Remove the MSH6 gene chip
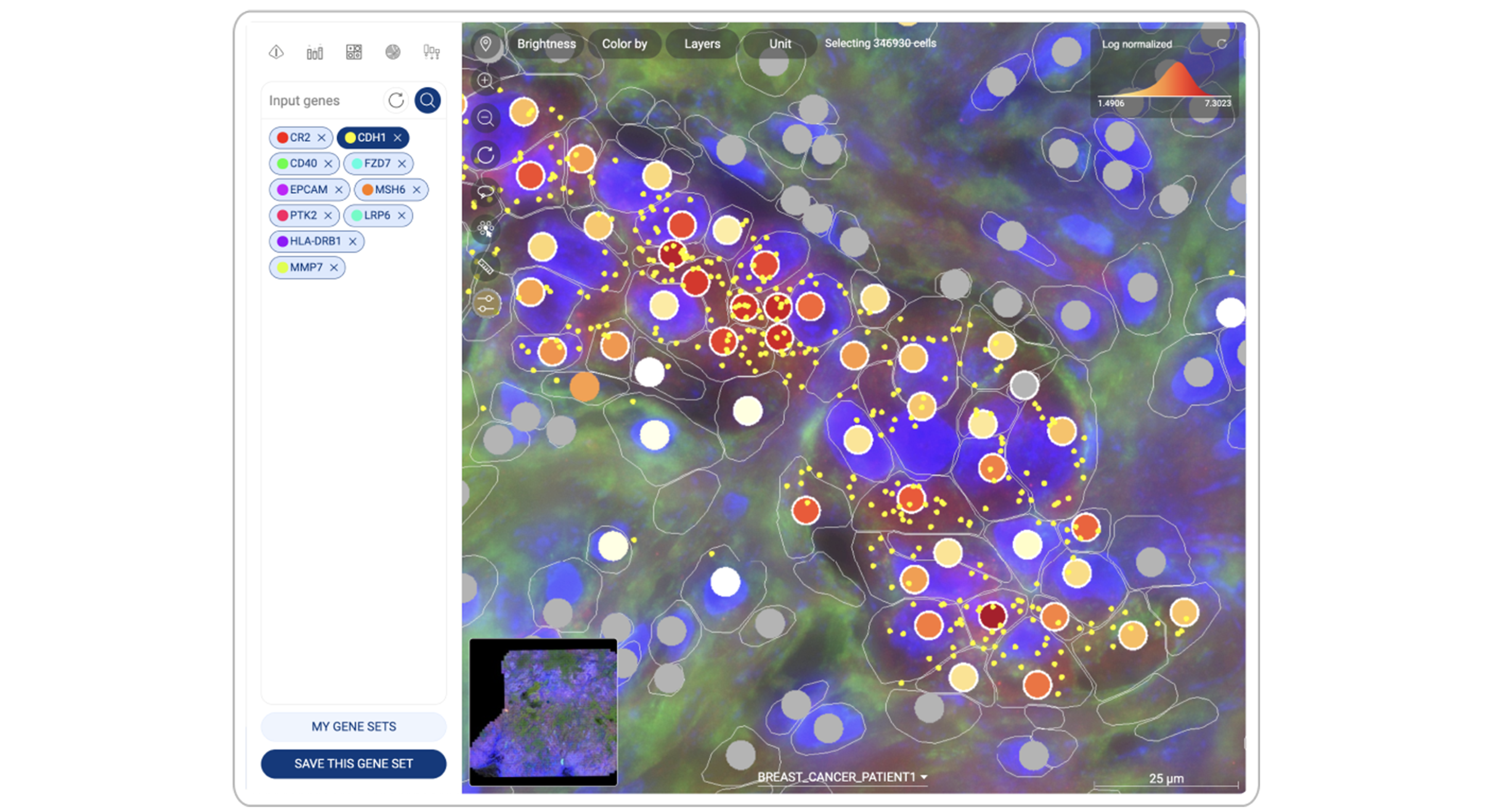The height and width of the screenshot is (812, 1487). [x=416, y=190]
